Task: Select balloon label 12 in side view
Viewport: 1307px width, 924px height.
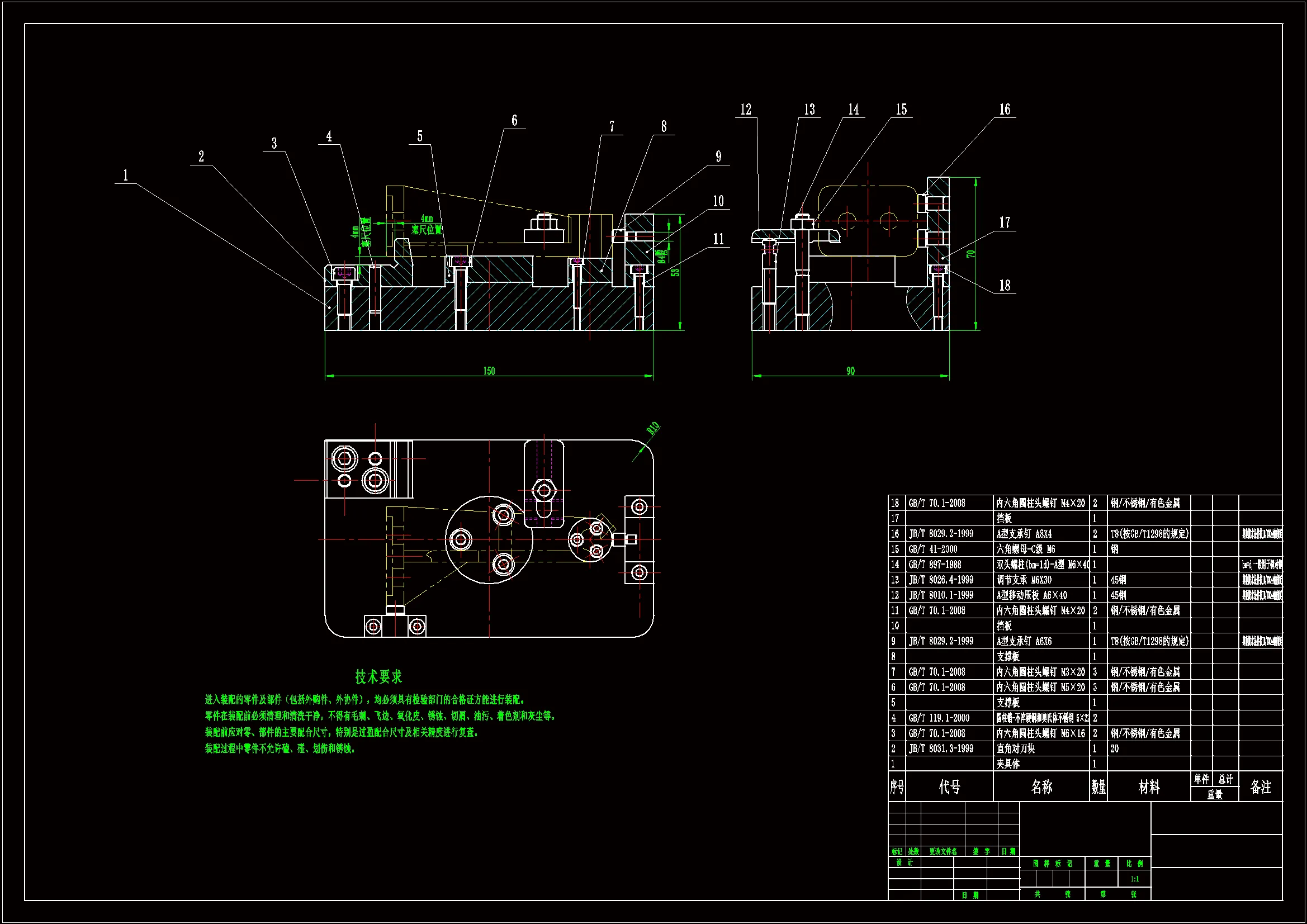Action: click(x=746, y=110)
